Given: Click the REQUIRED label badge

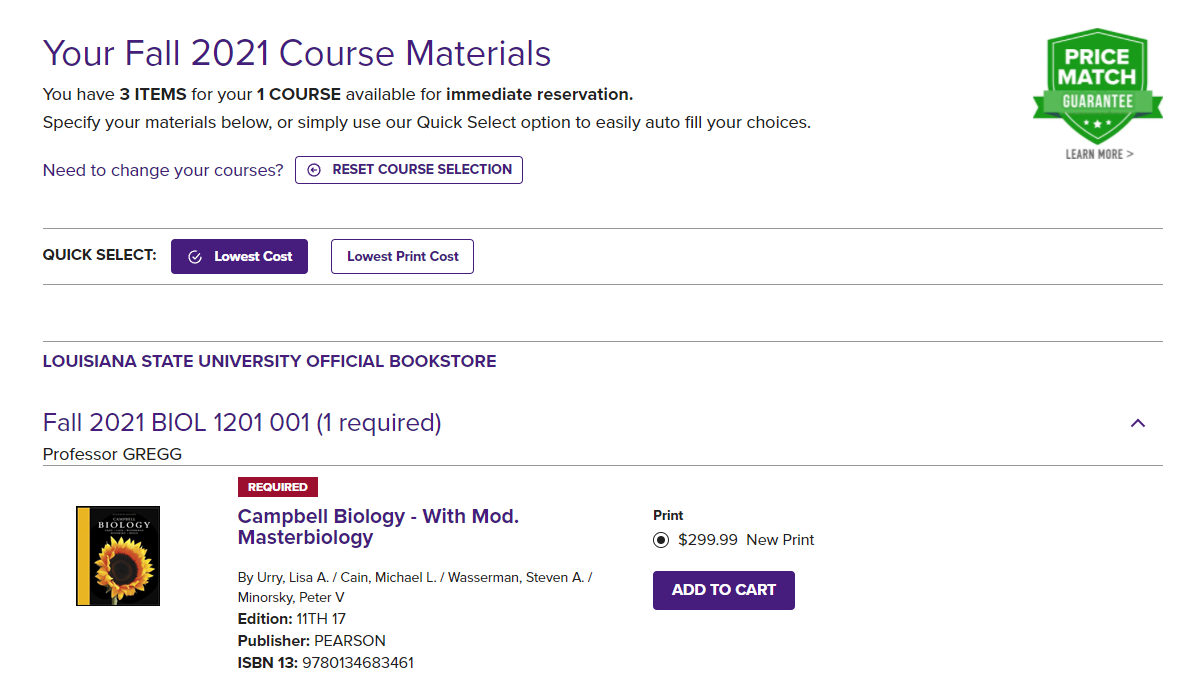Looking at the screenshot, I should [278, 487].
